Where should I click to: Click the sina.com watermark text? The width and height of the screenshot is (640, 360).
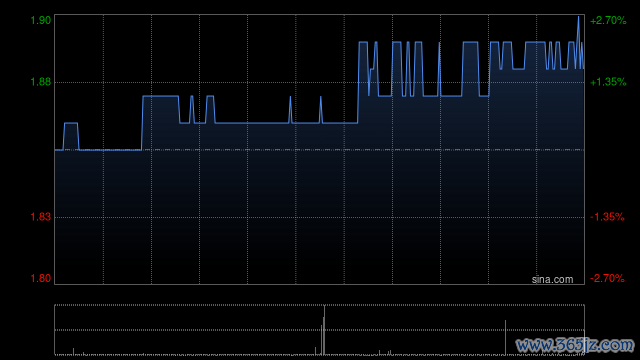pyautogui.click(x=552, y=280)
